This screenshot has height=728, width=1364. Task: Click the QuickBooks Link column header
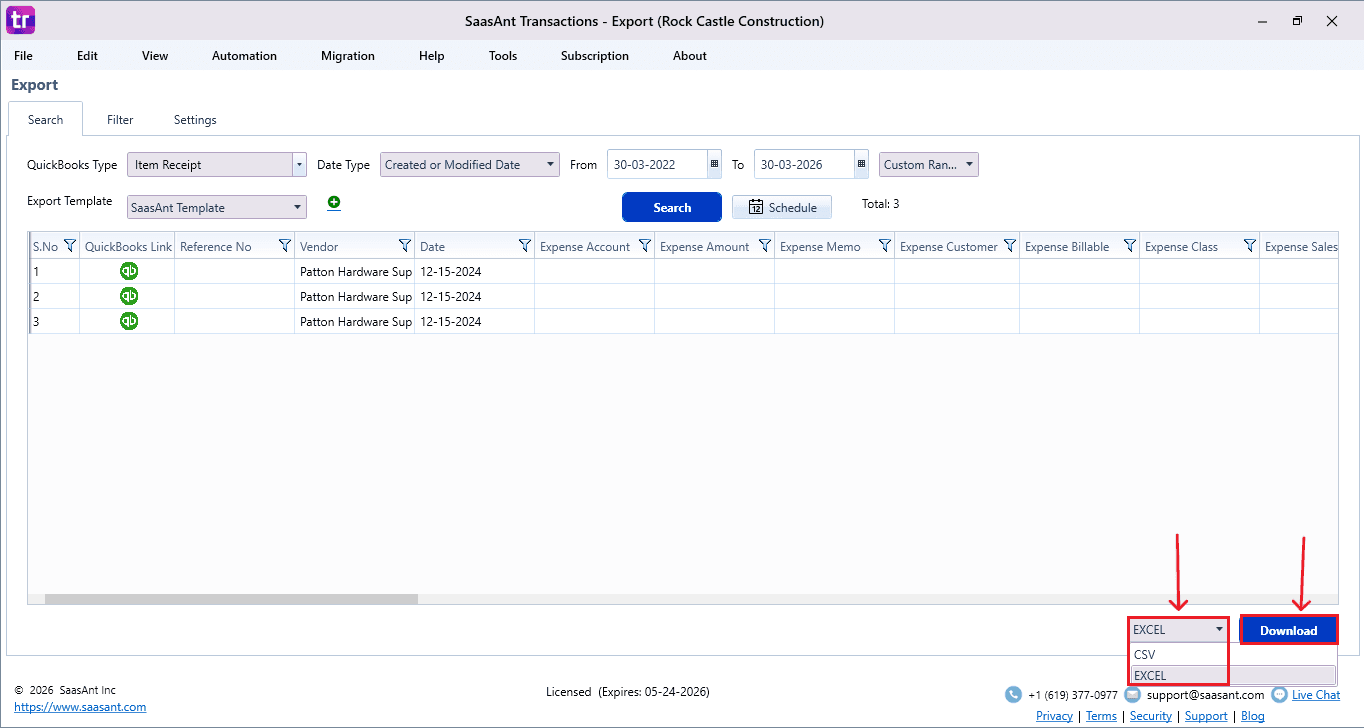tap(128, 246)
